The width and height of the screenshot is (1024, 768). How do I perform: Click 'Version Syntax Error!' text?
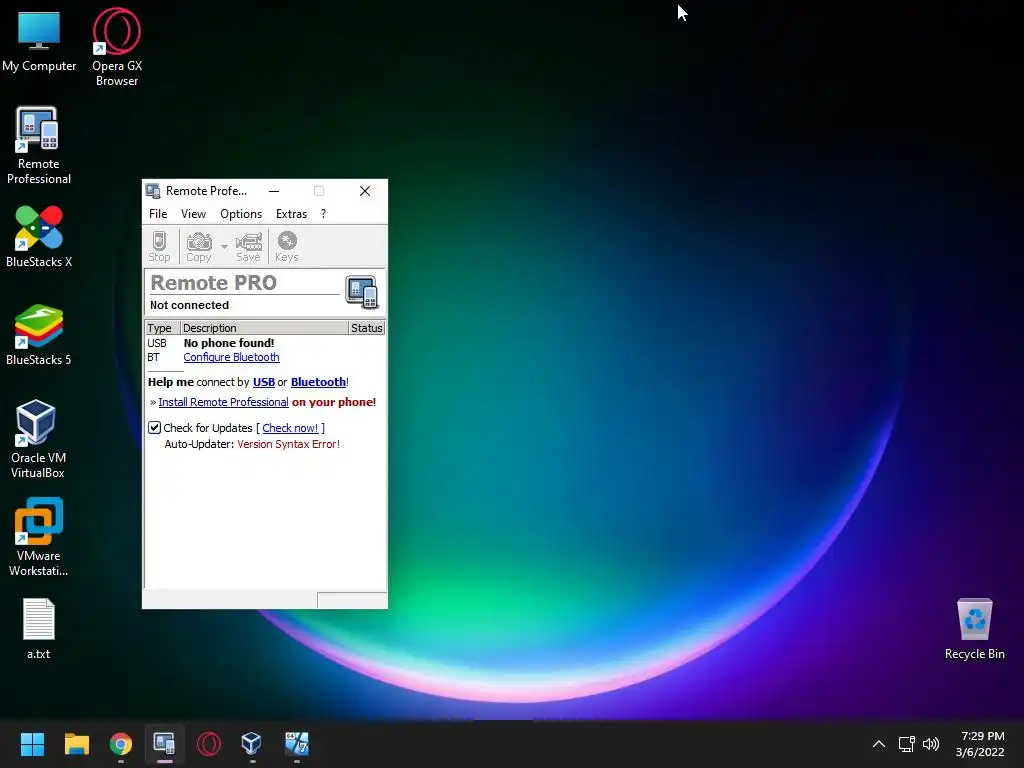pyautogui.click(x=289, y=444)
